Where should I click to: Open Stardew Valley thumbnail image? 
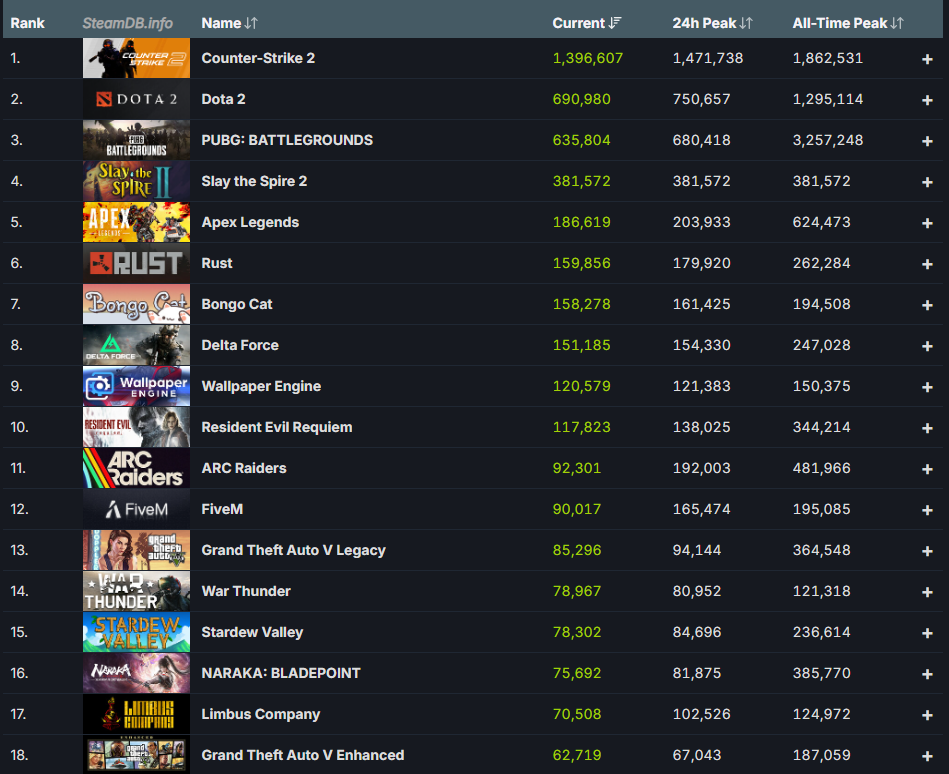[x=136, y=632]
